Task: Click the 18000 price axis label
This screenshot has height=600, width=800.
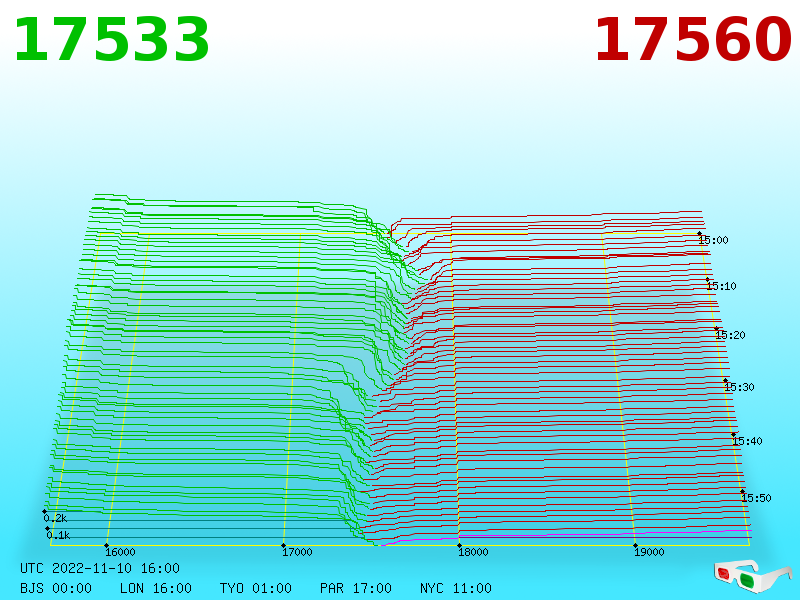Action: point(473,552)
